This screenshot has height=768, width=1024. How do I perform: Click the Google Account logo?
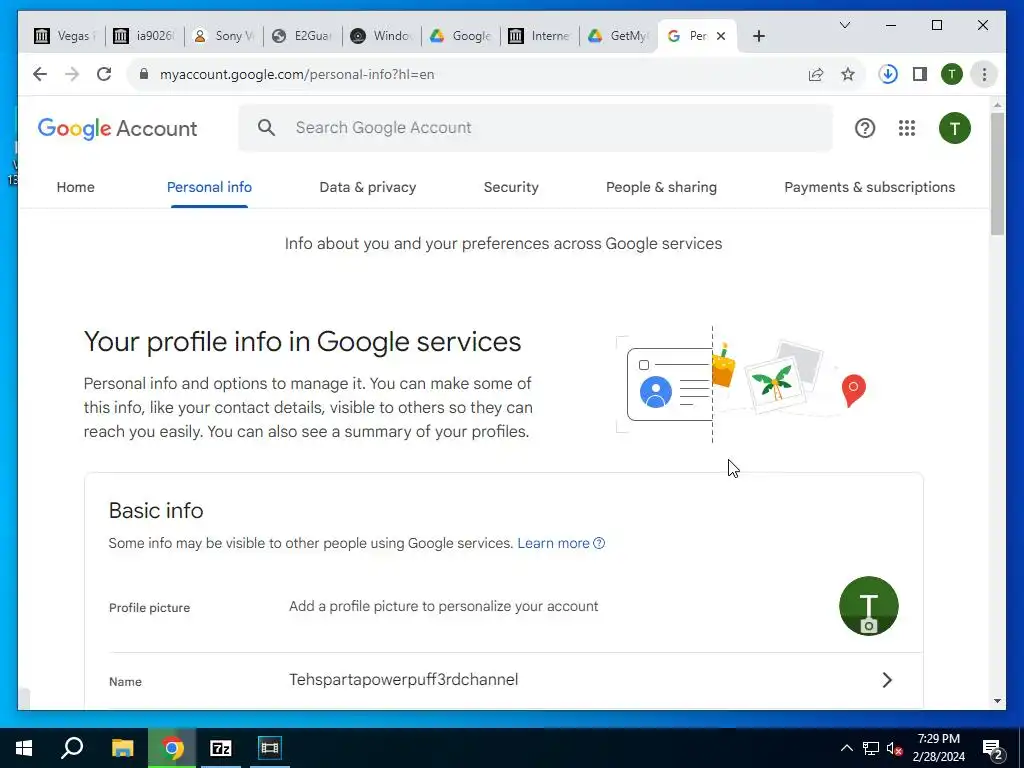pyautogui.click(x=118, y=129)
